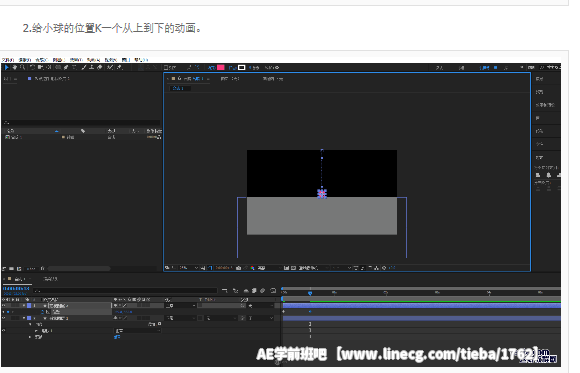Select the Hand tool
Screen dimensions: 580x373
tap(15, 67)
